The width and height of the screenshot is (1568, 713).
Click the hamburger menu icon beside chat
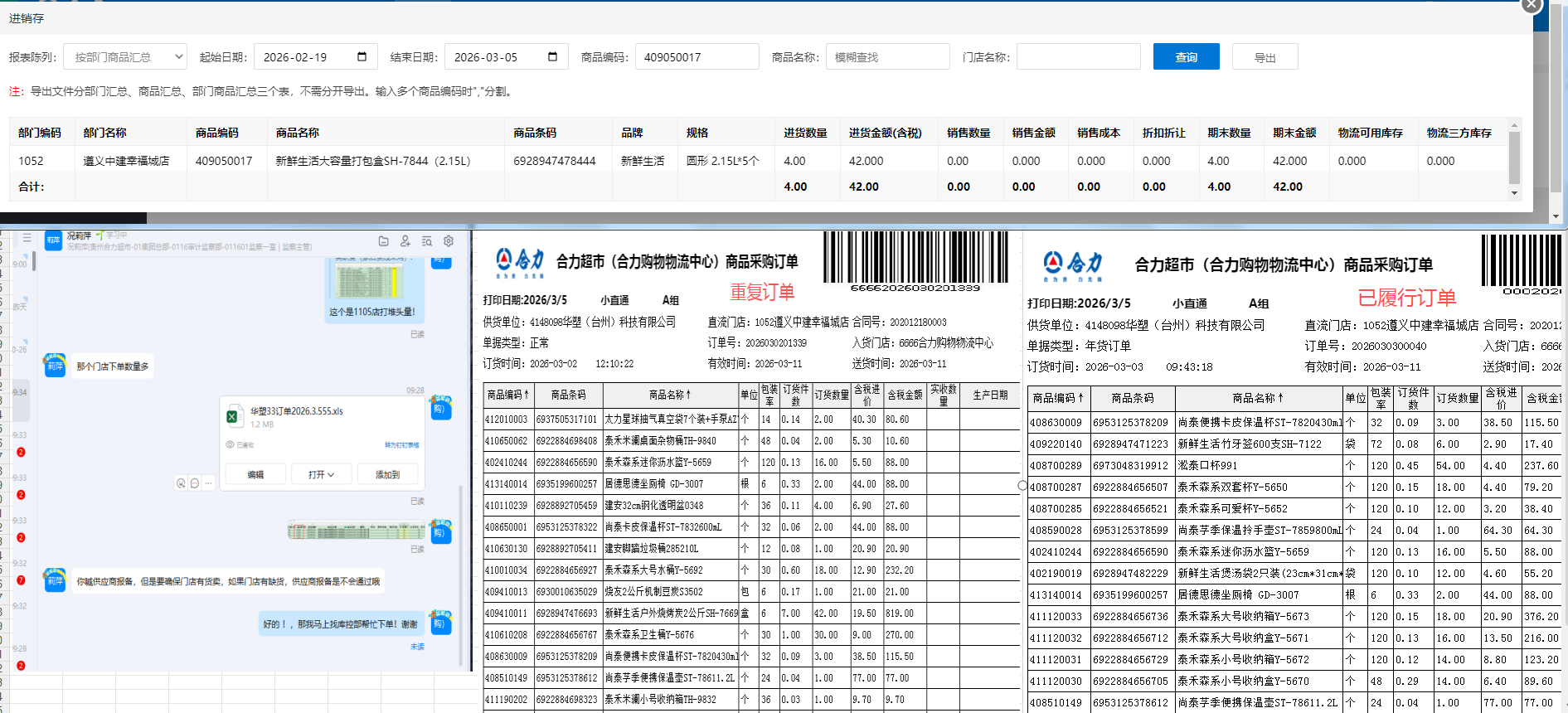[27, 238]
